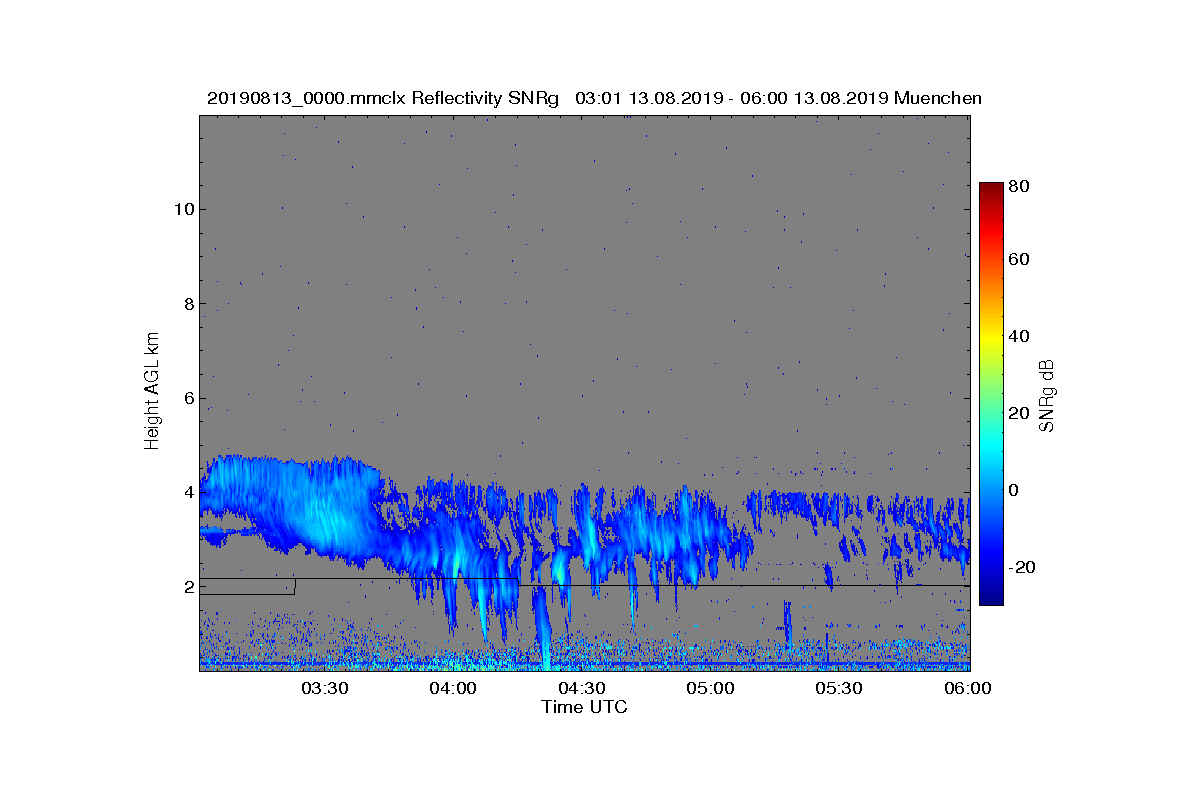Click the plot title text beginning 20190813_0000.mmclx
1200x800 pixels.
[594, 98]
